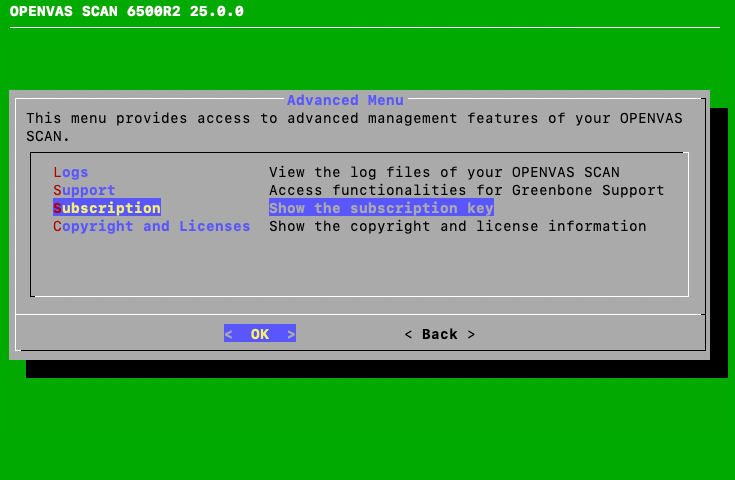Open Copyright and Licenses entry
The image size is (735, 480).
point(151,226)
